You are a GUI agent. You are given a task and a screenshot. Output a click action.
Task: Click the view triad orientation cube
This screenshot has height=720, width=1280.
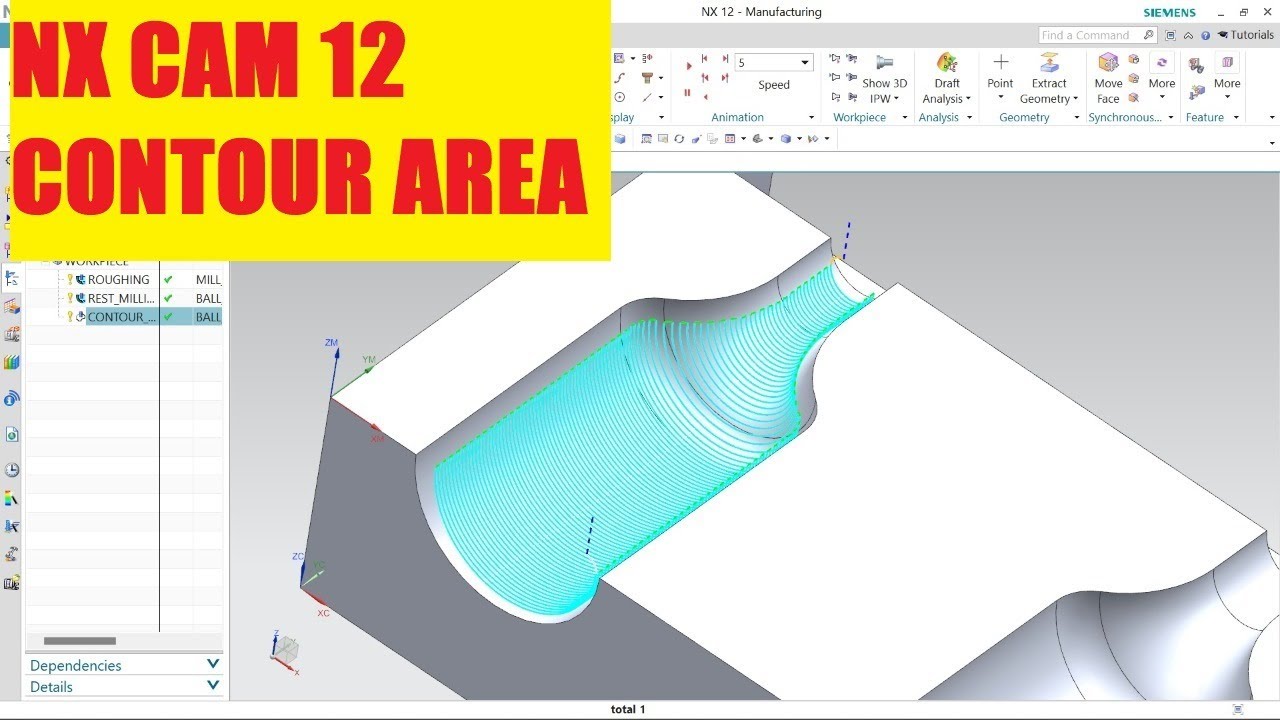pos(286,650)
